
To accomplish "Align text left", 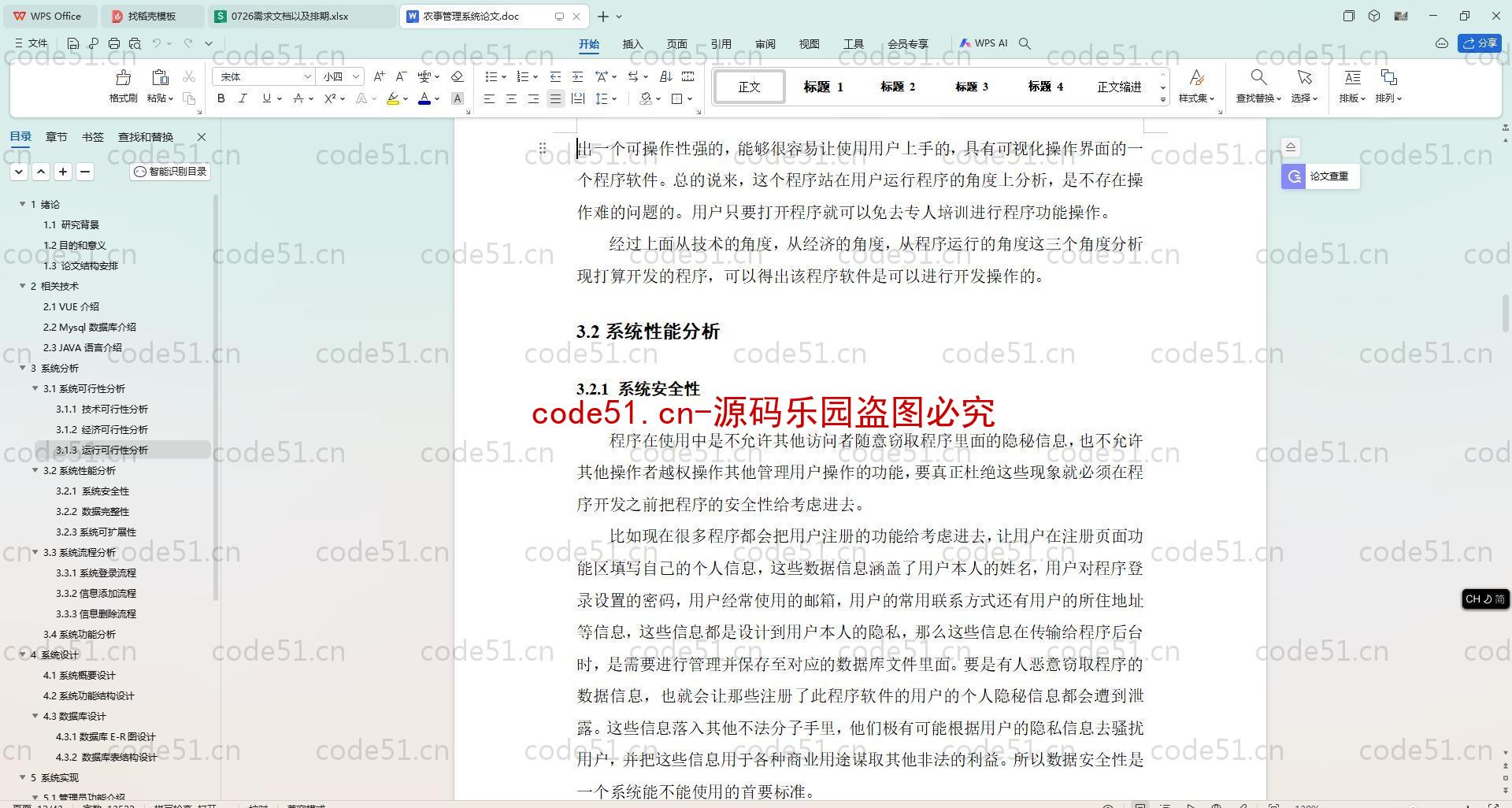I will coord(489,98).
